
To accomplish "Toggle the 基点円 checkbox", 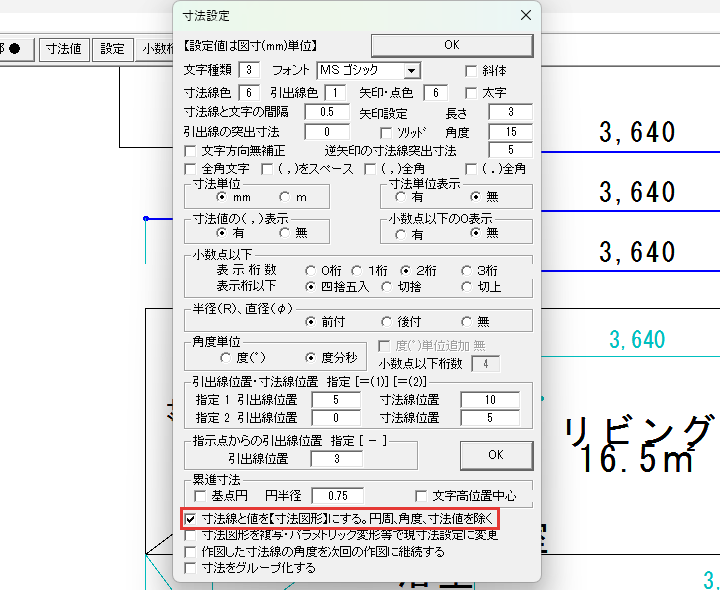I will click(x=200, y=496).
